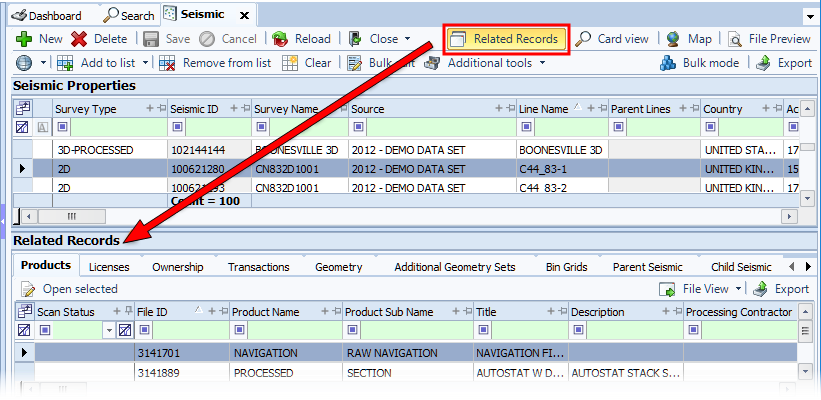Select Seismic ID 100621280 cell
This screenshot has height=400, width=821.
pos(209,169)
